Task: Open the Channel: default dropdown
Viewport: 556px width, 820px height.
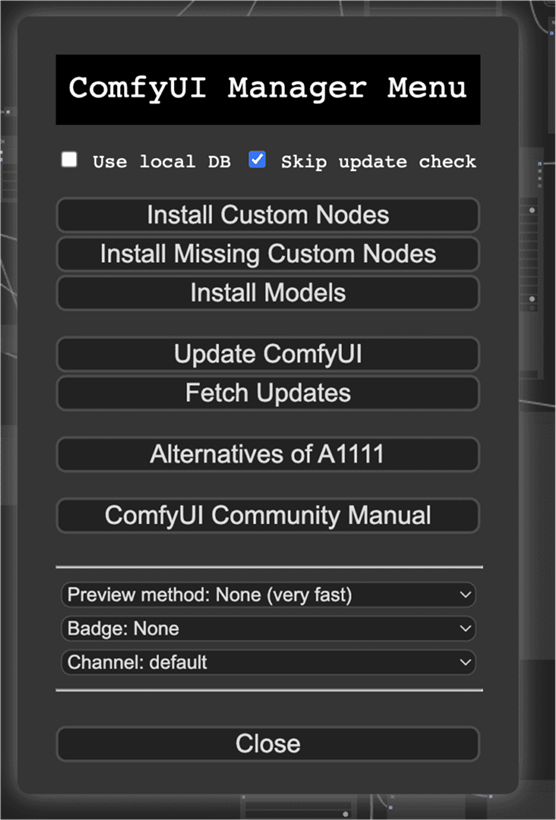Action: [x=268, y=662]
